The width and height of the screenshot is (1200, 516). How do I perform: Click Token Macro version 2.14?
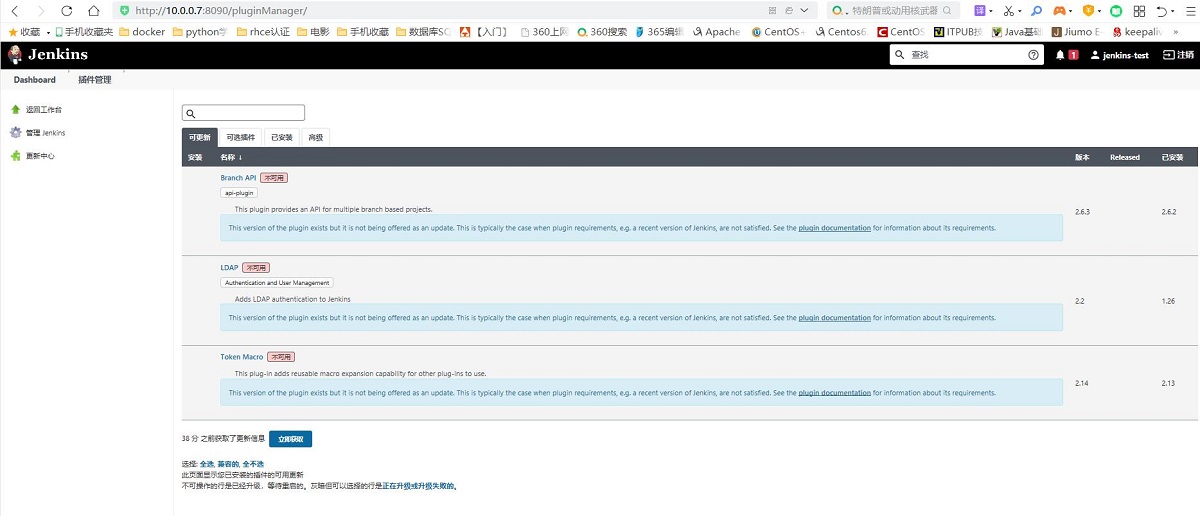[1081, 383]
